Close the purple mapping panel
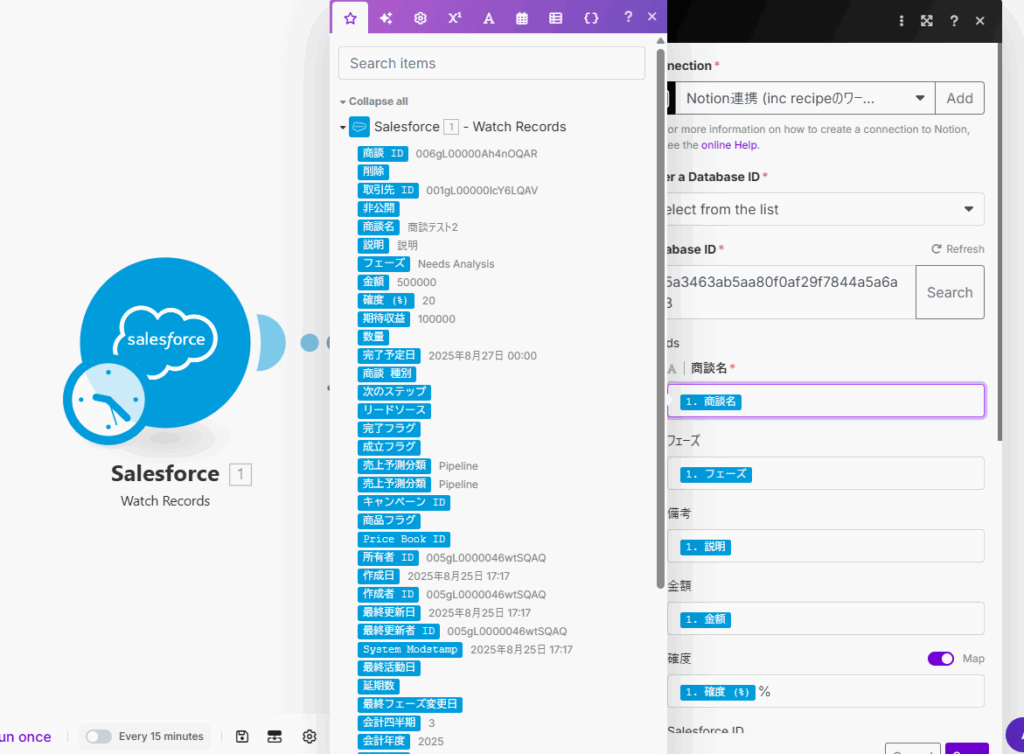 [x=652, y=17]
